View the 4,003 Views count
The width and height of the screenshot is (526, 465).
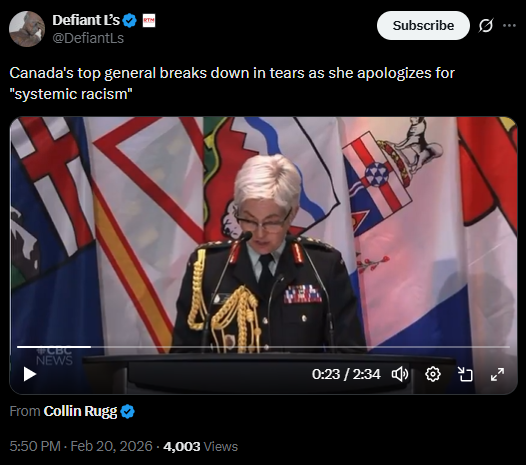[201, 447]
